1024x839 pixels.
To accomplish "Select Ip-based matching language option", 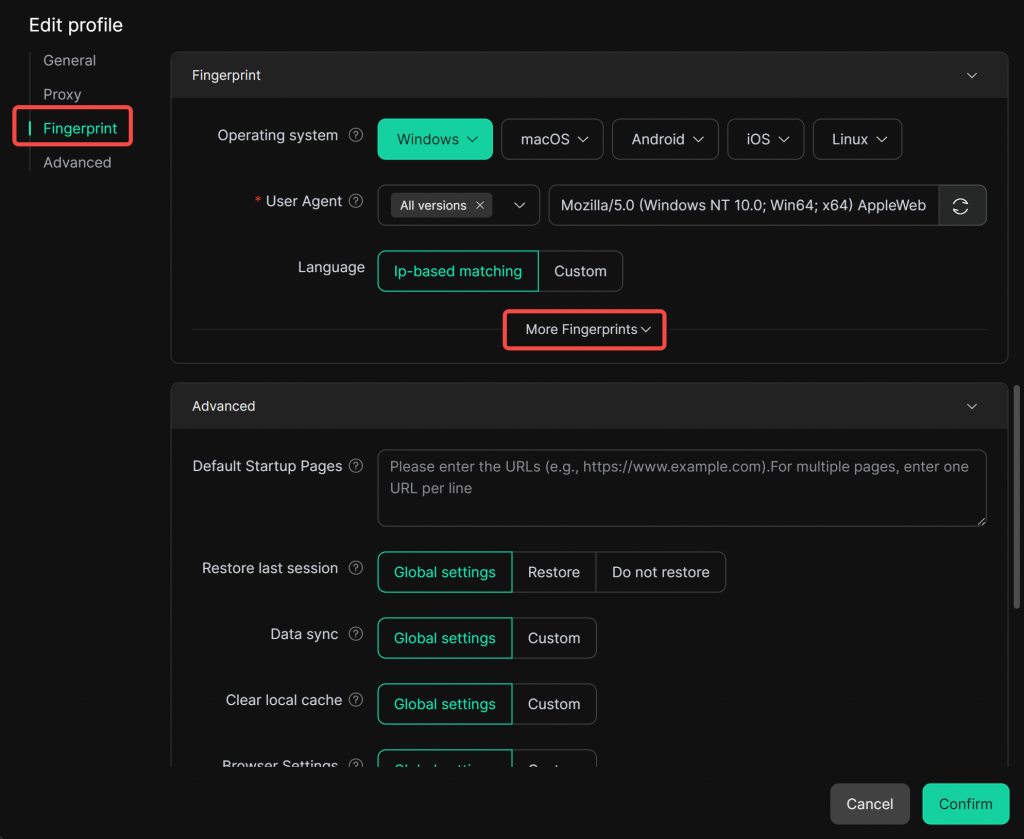I will coord(457,271).
